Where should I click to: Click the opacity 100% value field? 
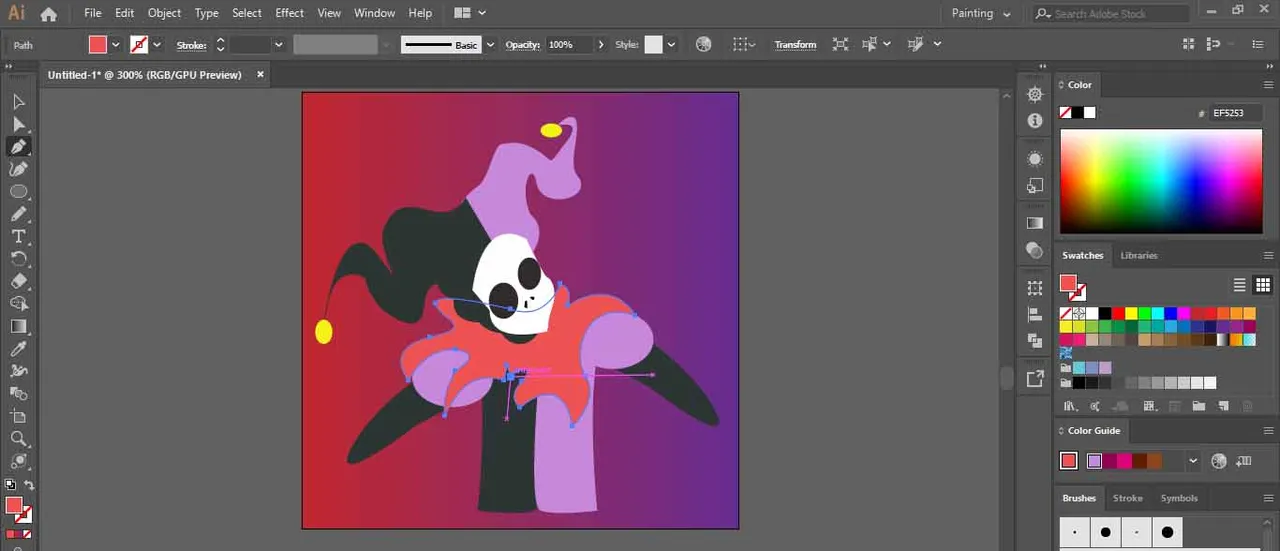click(569, 45)
